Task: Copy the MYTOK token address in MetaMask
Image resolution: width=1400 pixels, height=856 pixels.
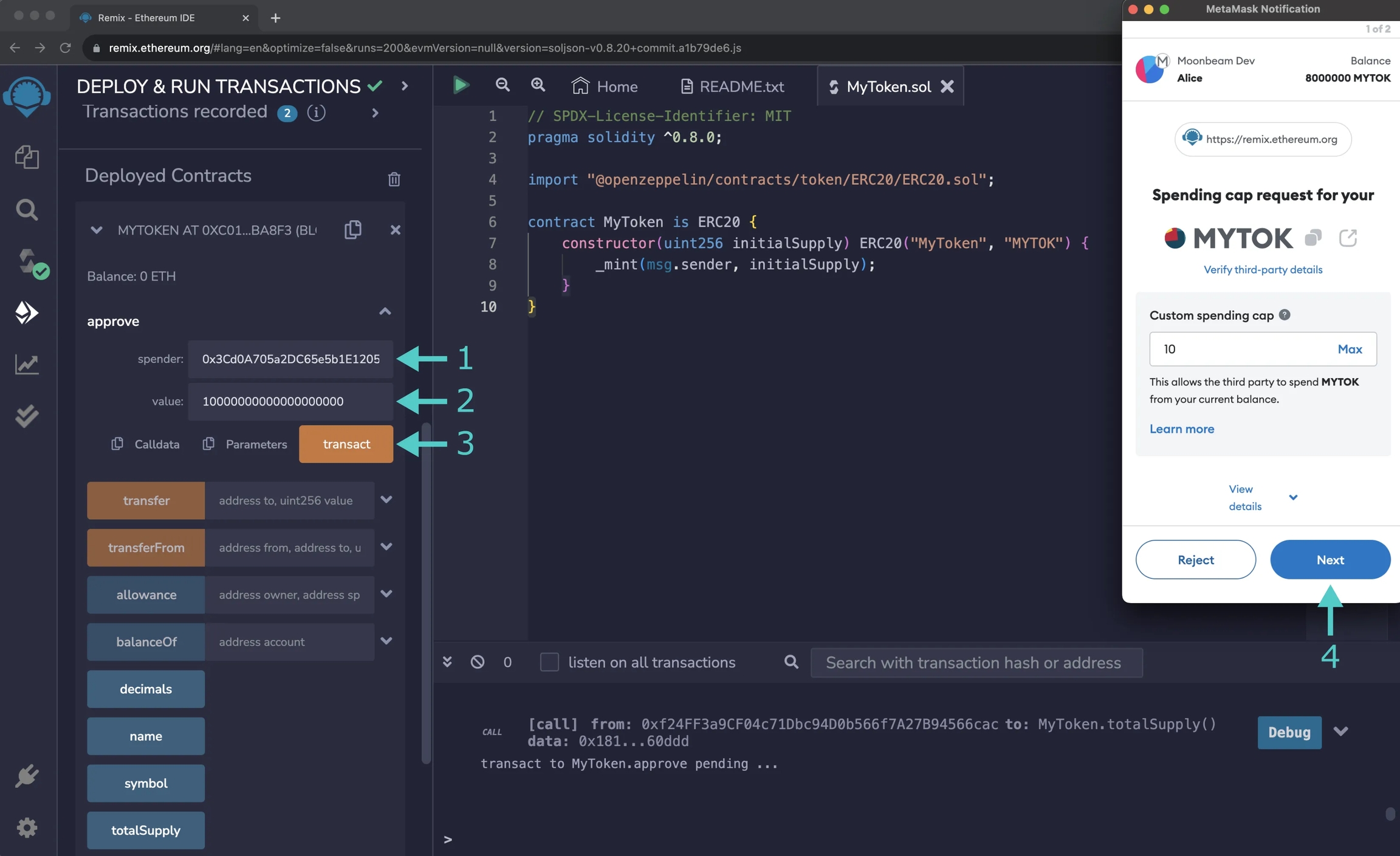Action: 1312,238
